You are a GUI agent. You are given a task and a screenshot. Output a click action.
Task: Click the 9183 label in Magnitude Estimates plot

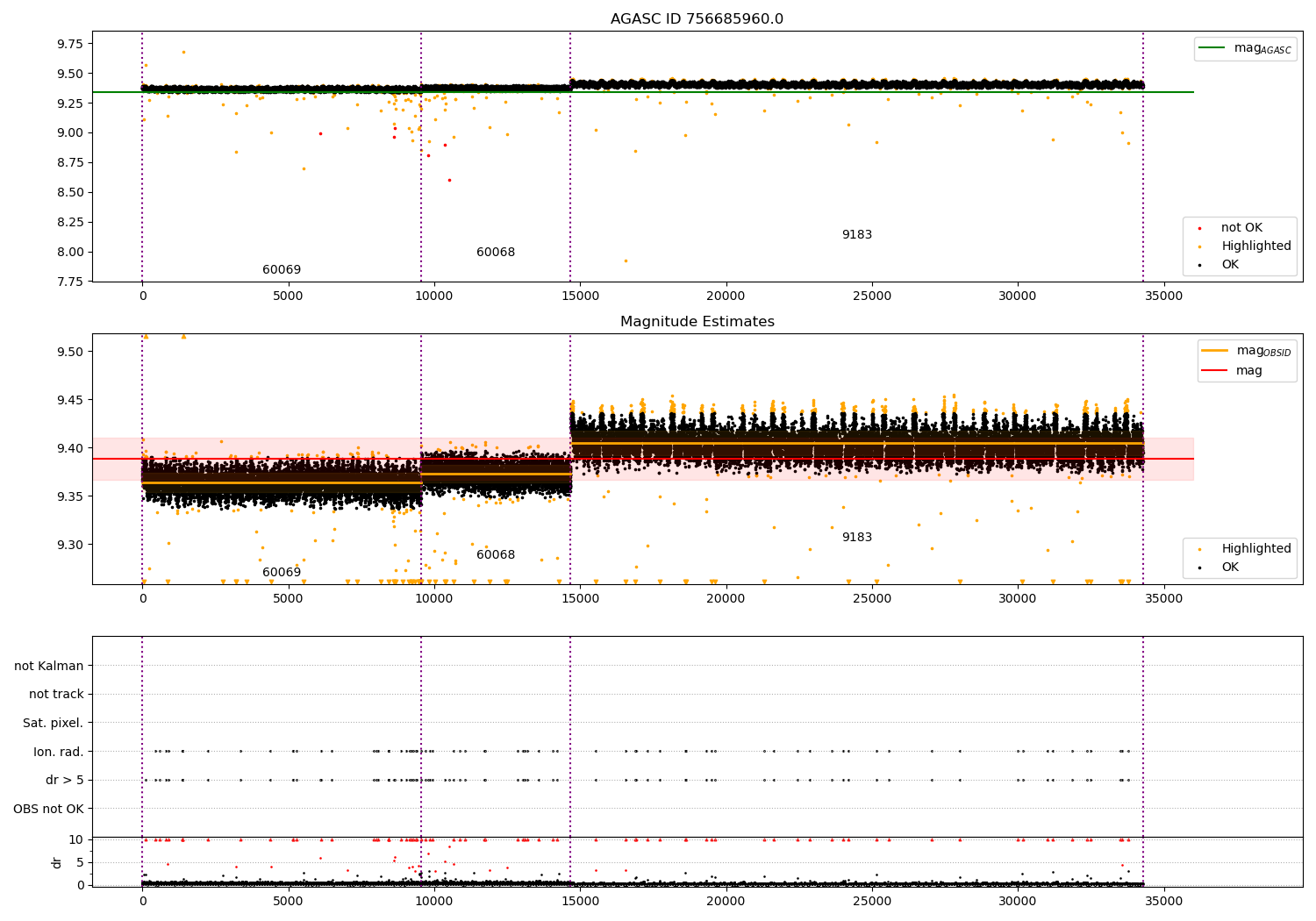(857, 538)
